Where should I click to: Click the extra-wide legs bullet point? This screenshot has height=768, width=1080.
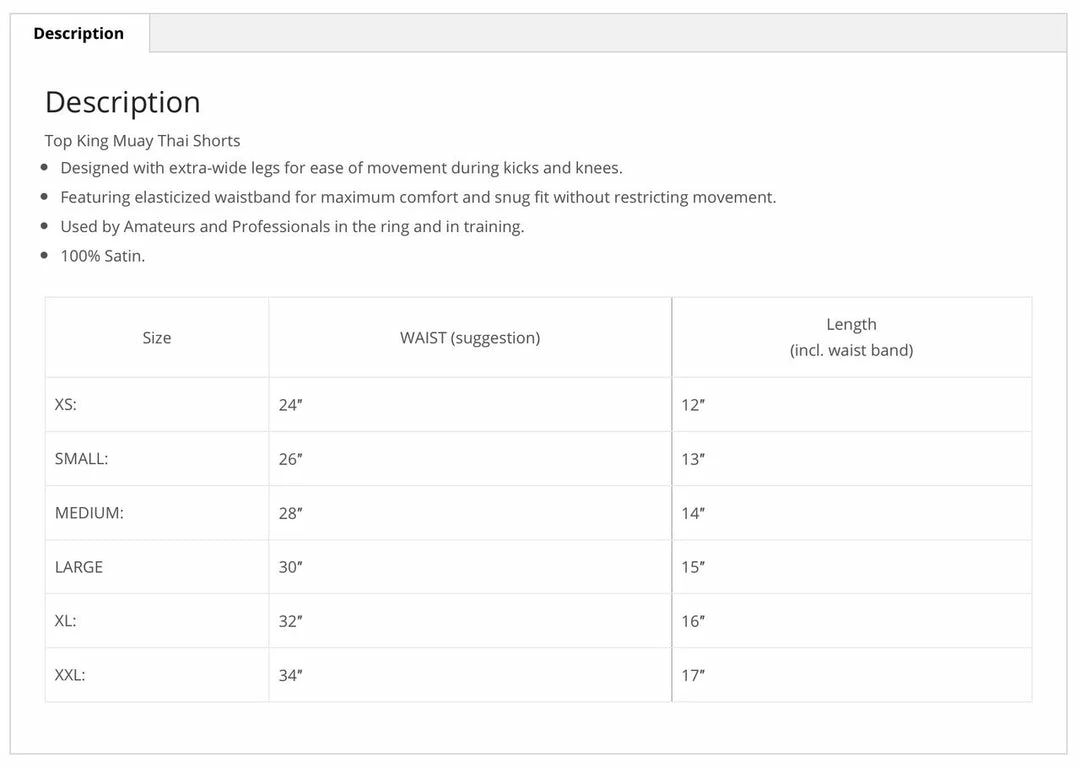point(341,168)
